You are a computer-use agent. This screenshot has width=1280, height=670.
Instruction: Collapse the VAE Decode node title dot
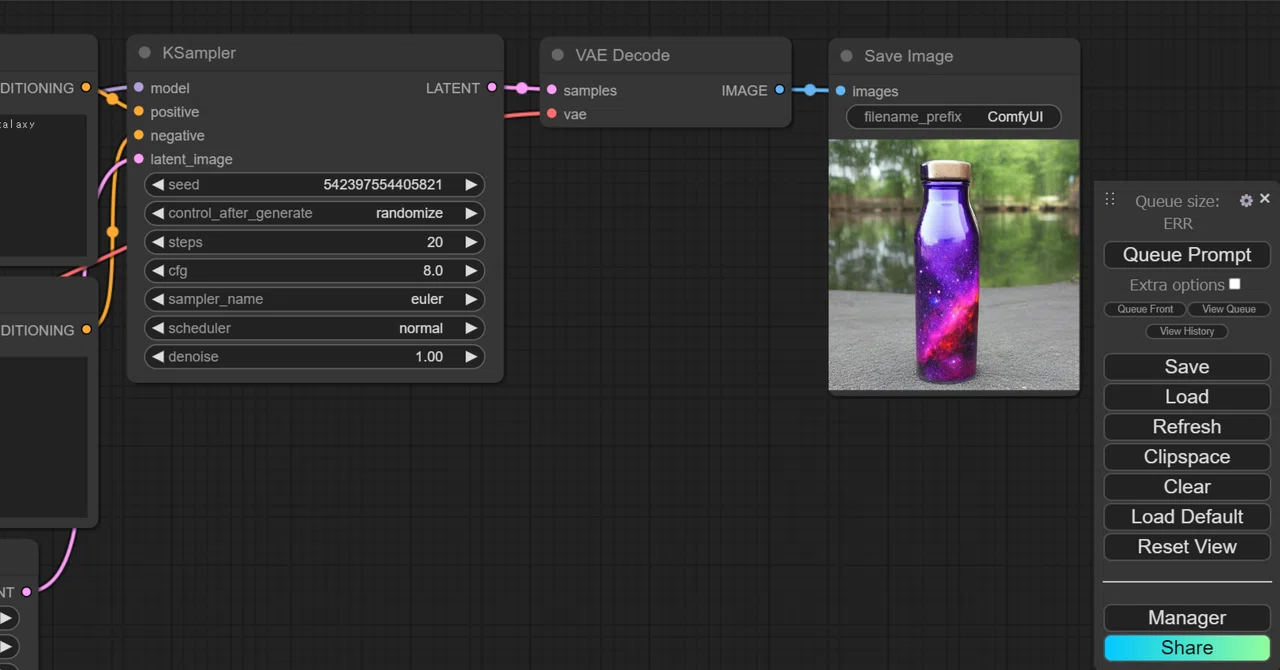click(557, 55)
